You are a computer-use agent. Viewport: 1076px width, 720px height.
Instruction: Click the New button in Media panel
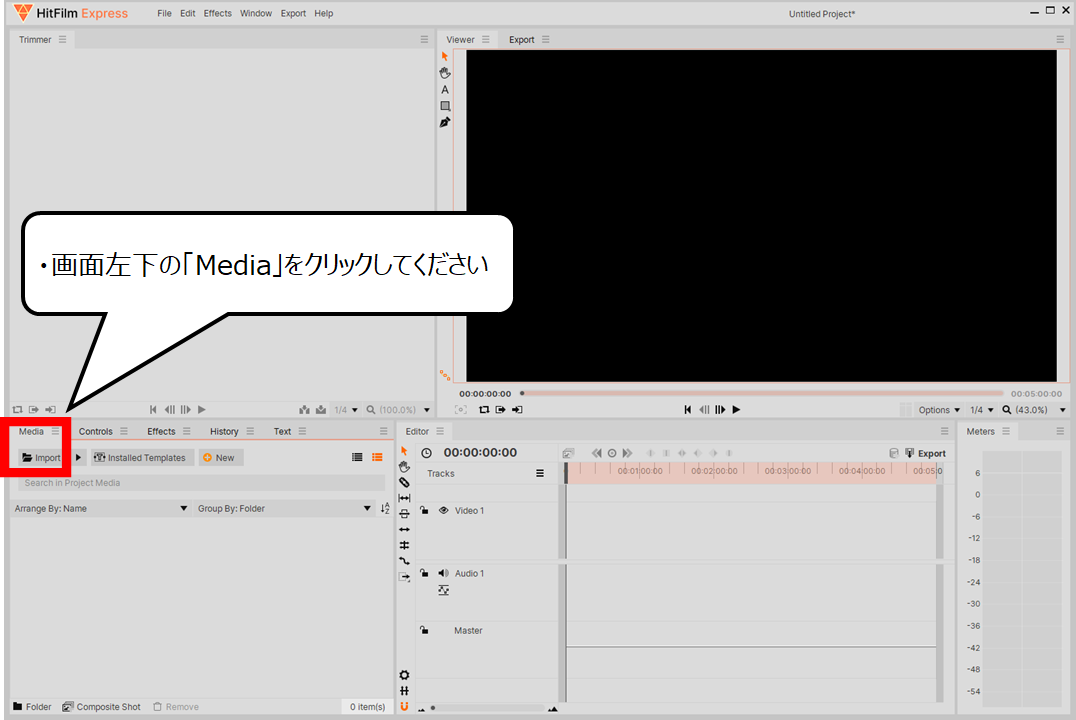pyautogui.click(x=220, y=458)
